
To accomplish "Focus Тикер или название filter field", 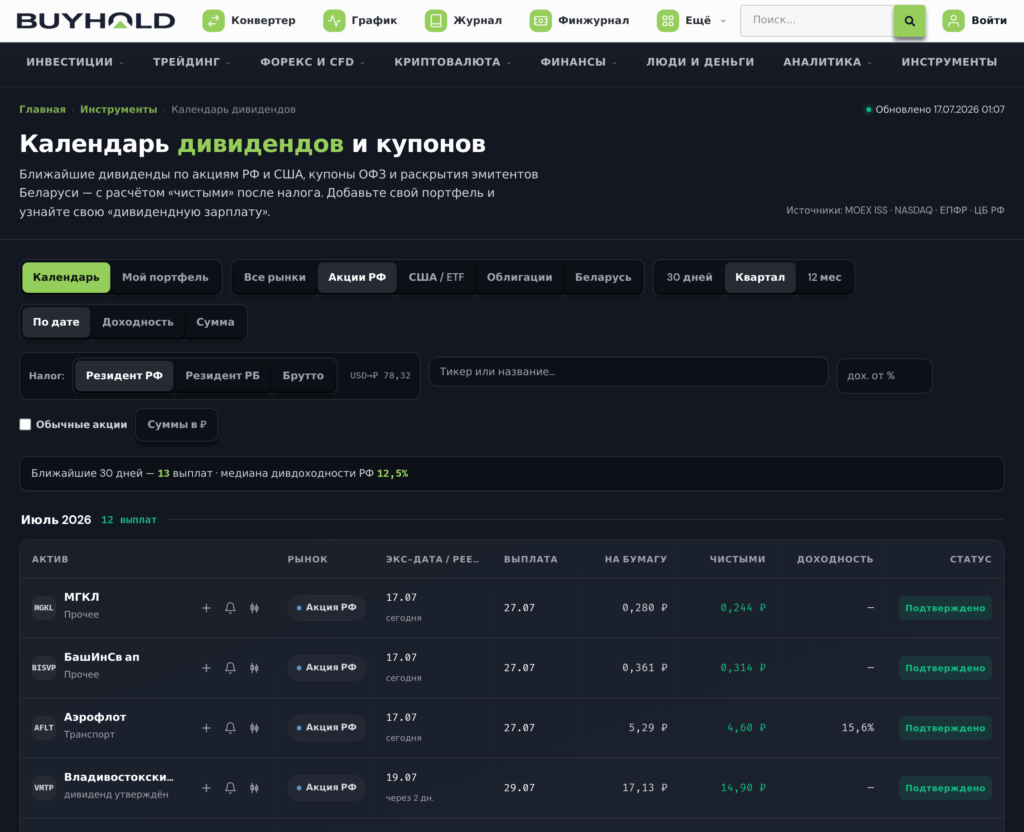I will point(628,372).
